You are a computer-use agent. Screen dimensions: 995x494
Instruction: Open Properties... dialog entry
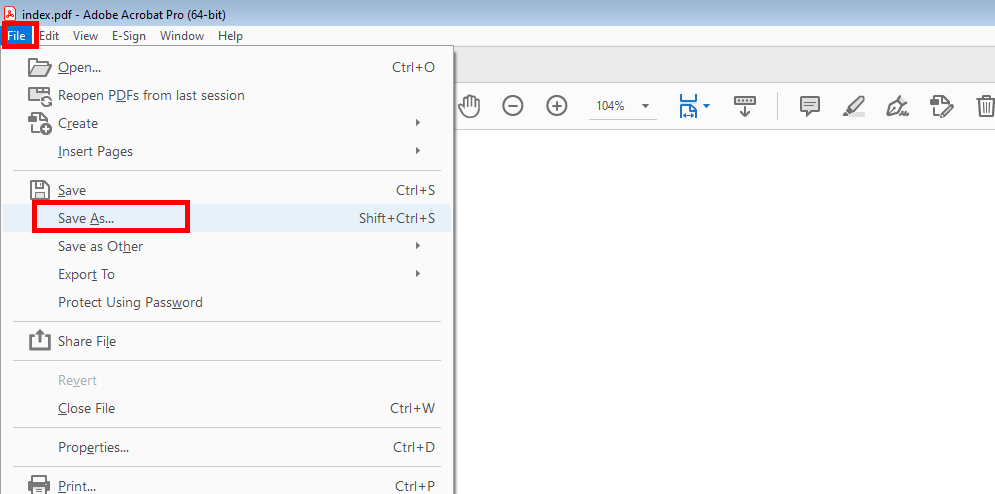point(227,447)
